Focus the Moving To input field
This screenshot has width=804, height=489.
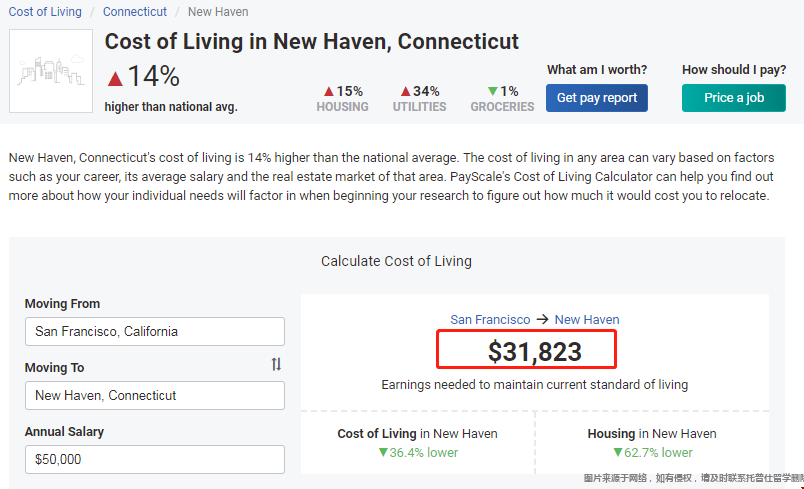pos(155,395)
